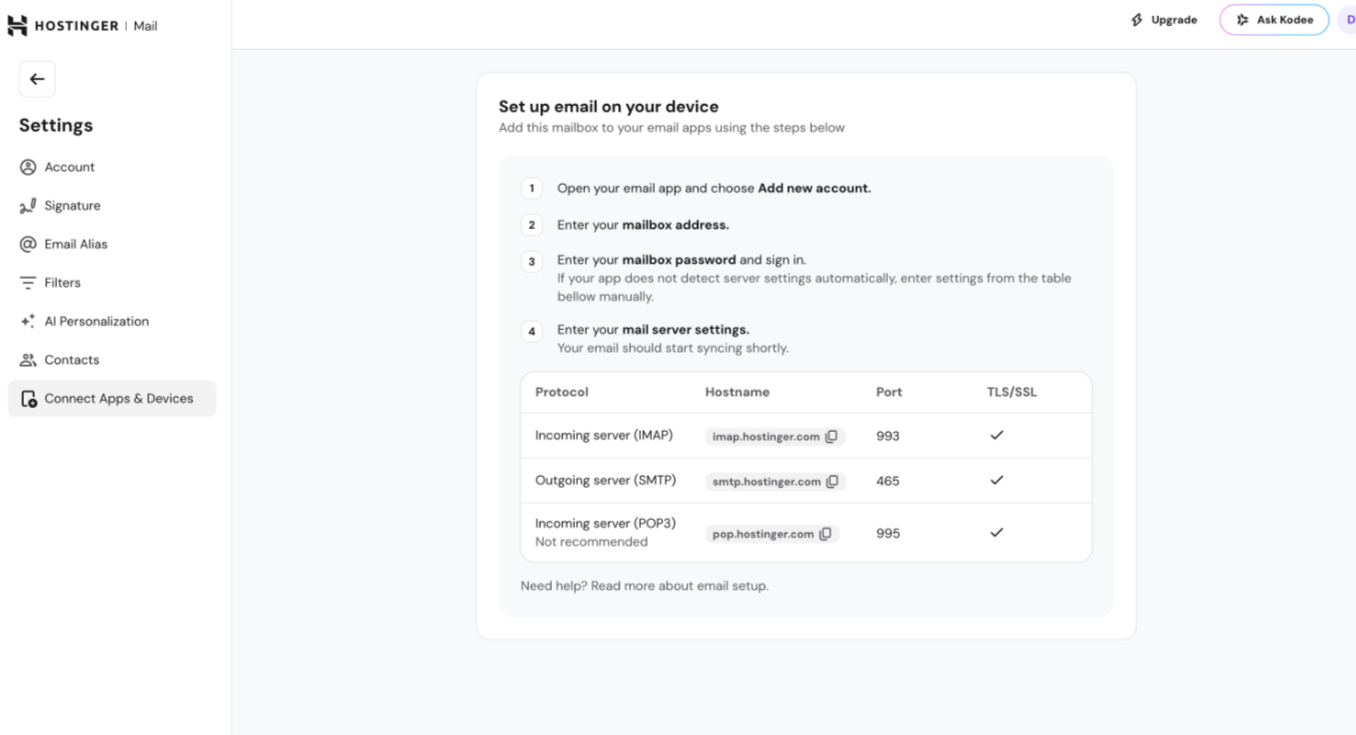The height and width of the screenshot is (735, 1356).
Task: Click the Filters lines icon
Action: (x=28, y=283)
